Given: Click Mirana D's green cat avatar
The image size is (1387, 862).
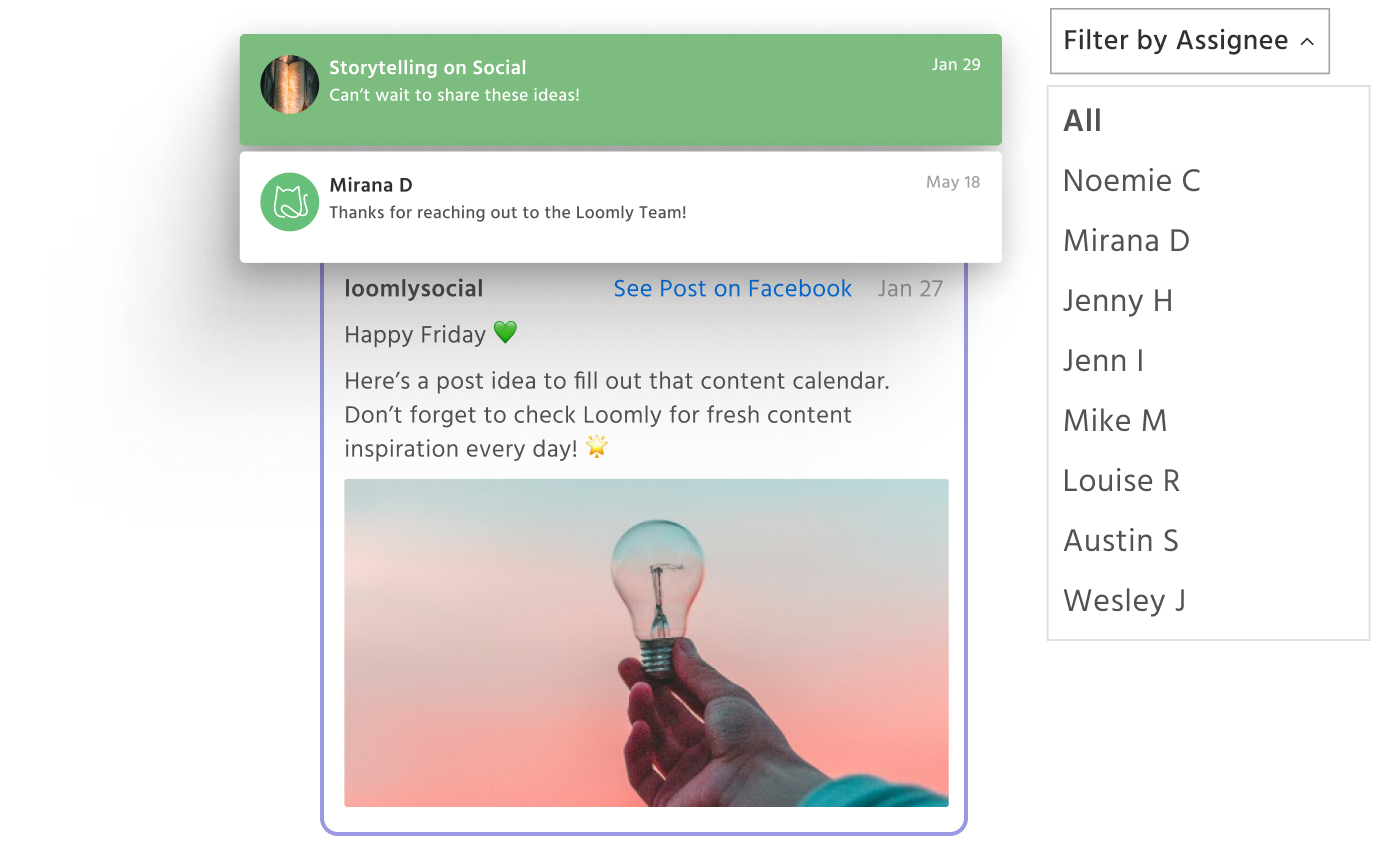Looking at the screenshot, I should (x=290, y=201).
